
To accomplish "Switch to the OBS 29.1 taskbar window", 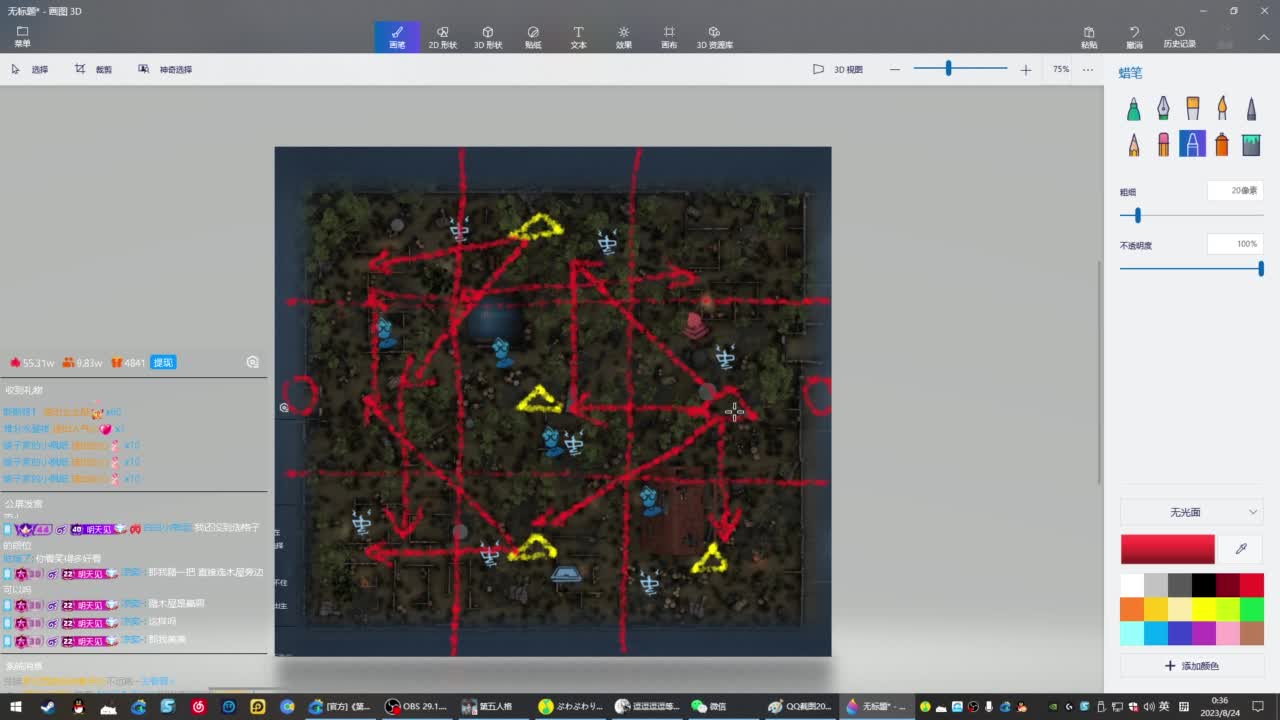I will point(416,706).
